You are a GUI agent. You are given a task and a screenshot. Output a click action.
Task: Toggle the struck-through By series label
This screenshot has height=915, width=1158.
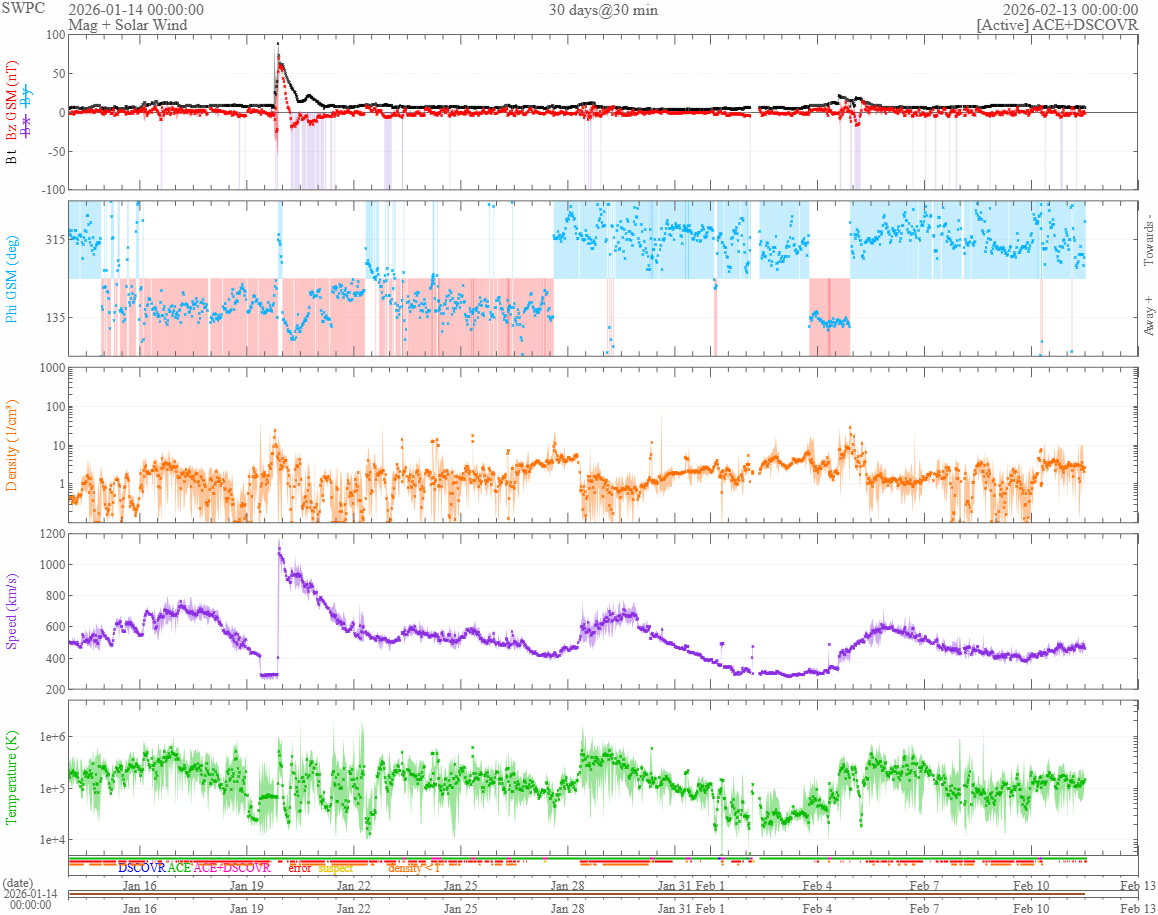click(27, 98)
